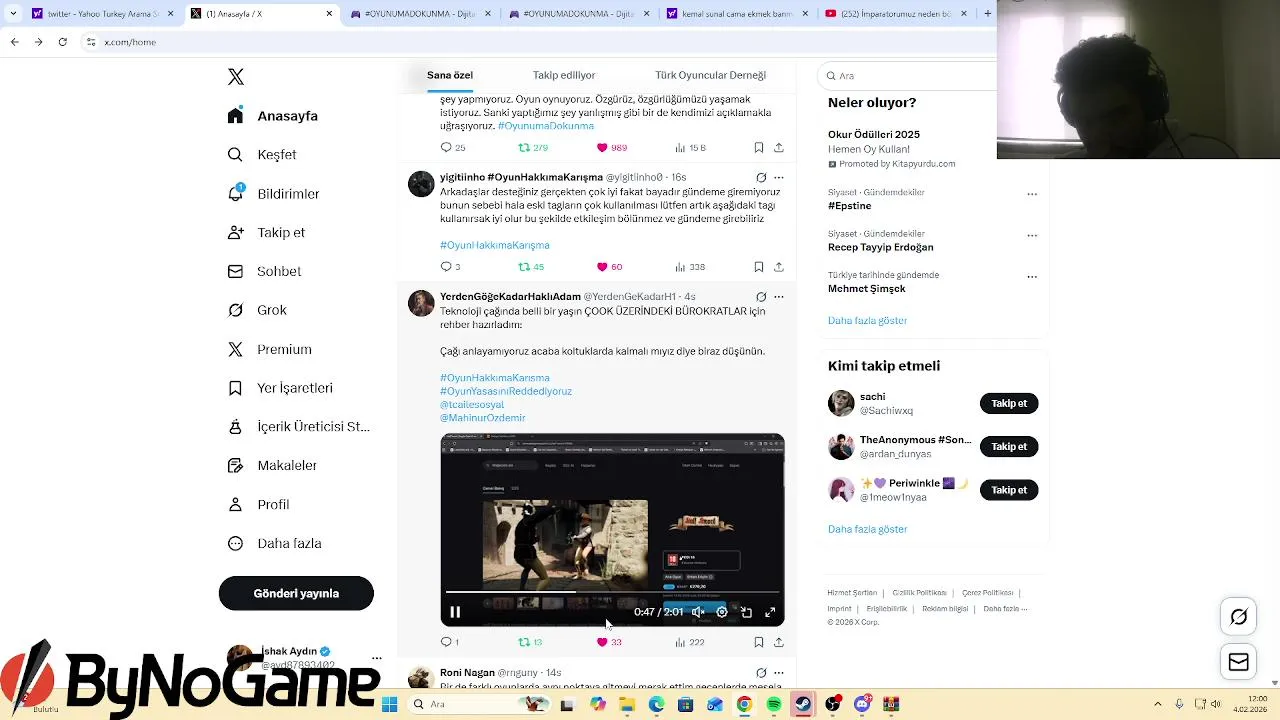Open Takip et sidebar item

(x=266, y=233)
